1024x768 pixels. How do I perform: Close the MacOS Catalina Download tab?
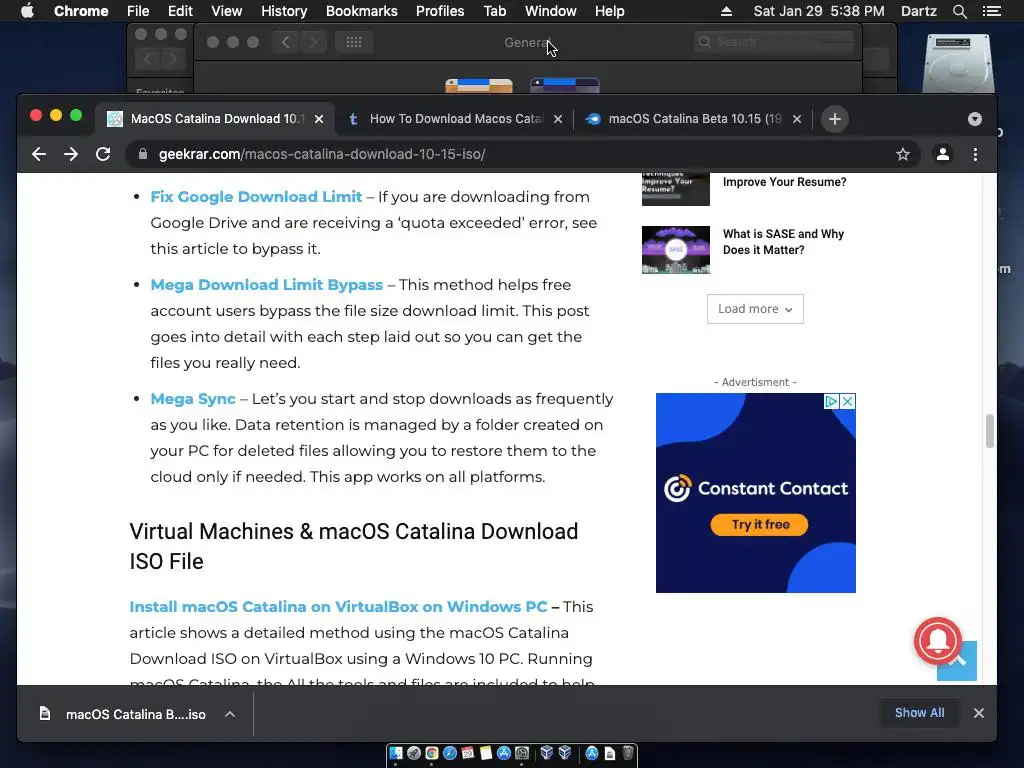point(319,119)
